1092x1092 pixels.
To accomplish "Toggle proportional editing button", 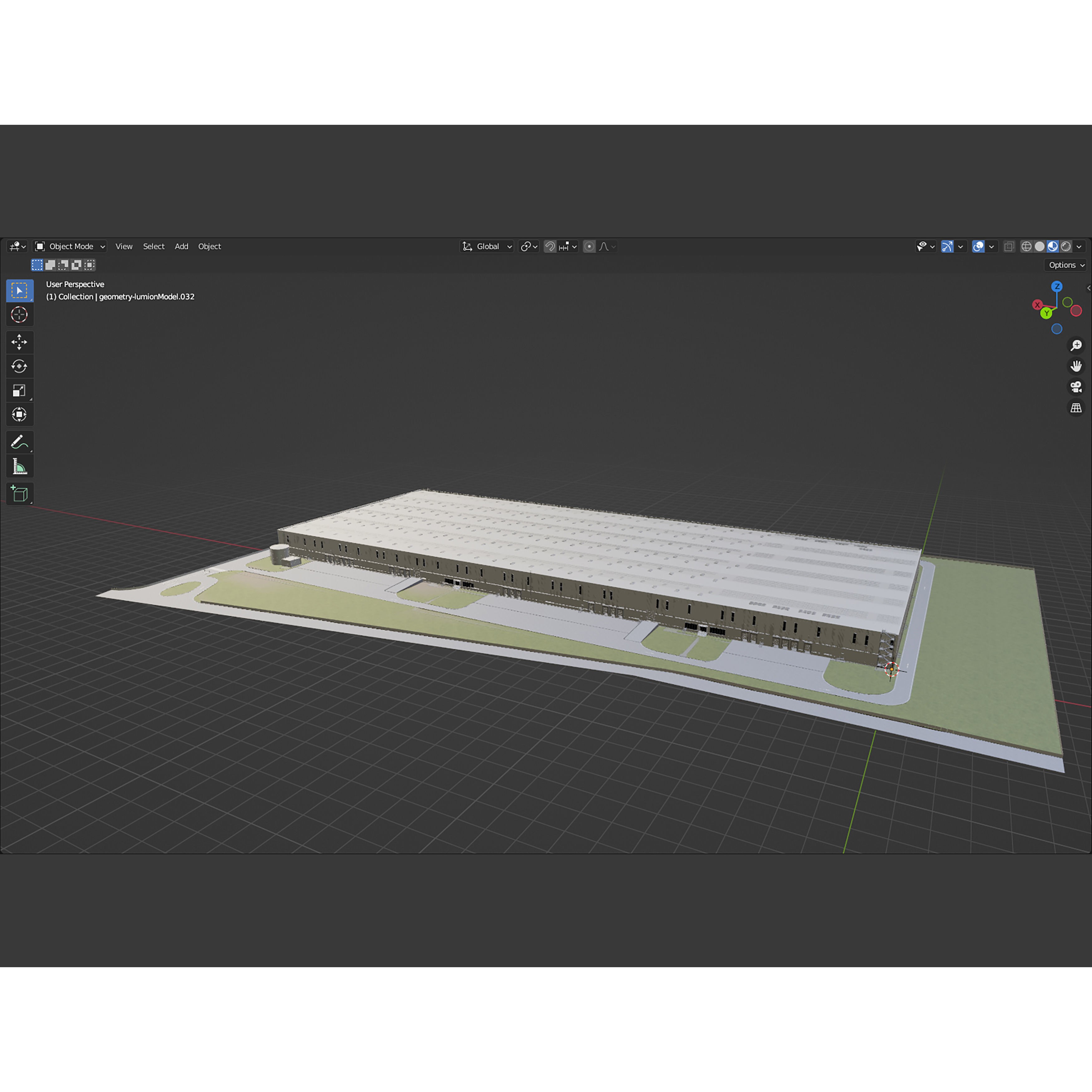I will pos(589,246).
